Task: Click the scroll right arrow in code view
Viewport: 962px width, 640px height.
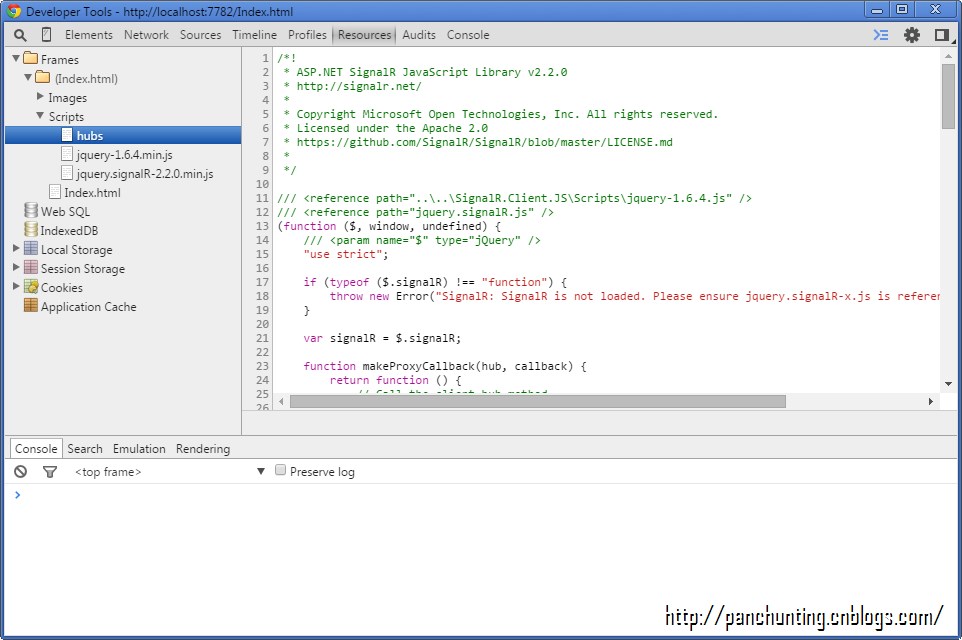Action: click(x=931, y=401)
